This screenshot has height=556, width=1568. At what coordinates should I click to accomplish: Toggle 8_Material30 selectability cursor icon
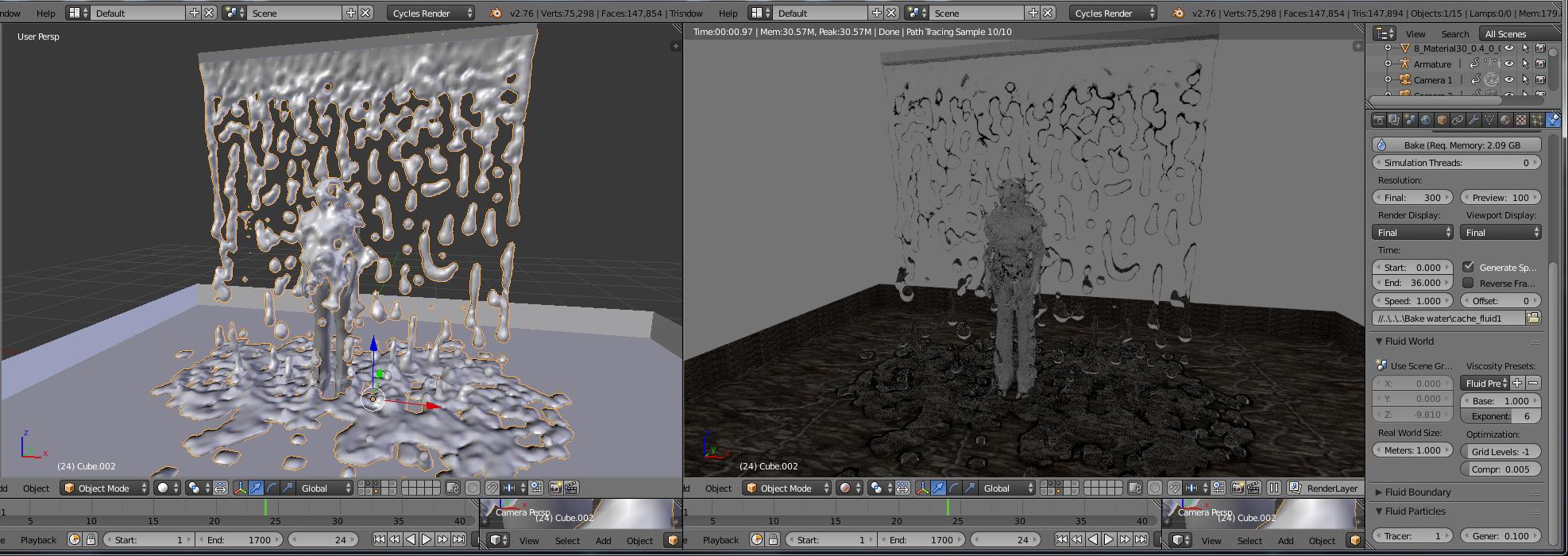pos(1525,48)
